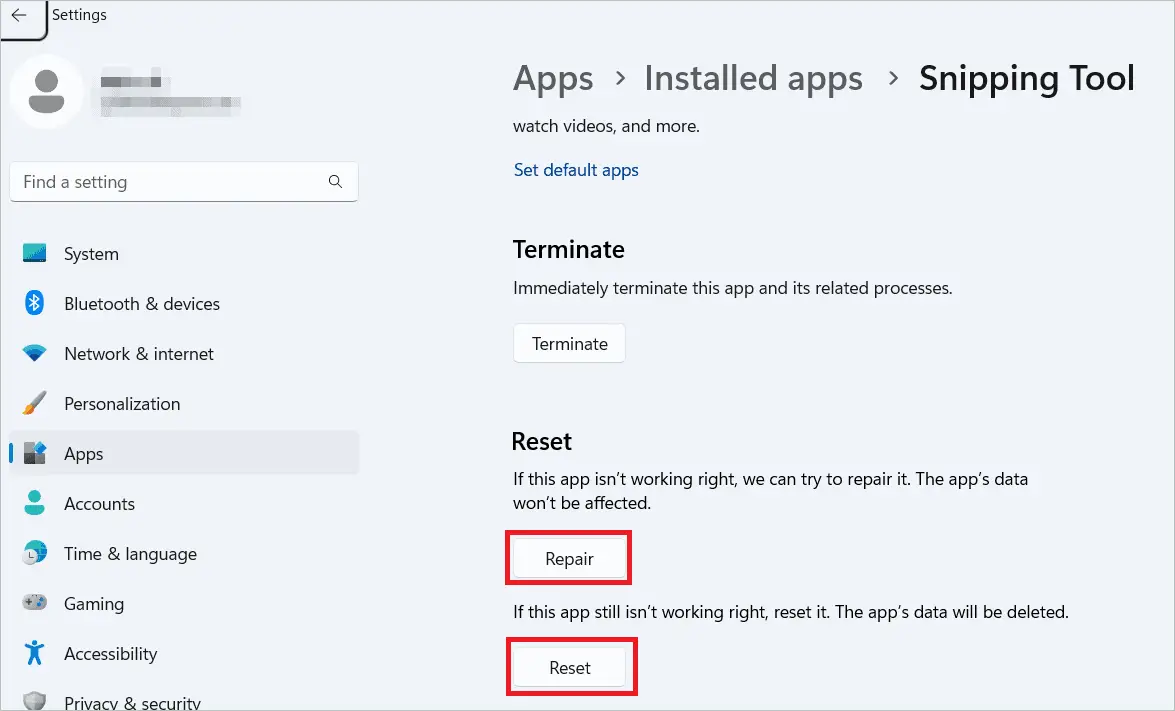
Task: Select the Gaming controller icon
Action: (34, 602)
